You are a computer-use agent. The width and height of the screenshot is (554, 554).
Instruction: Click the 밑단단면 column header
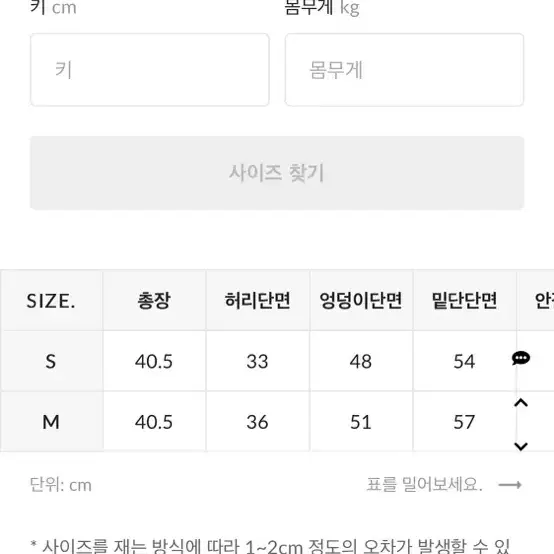click(x=464, y=301)
